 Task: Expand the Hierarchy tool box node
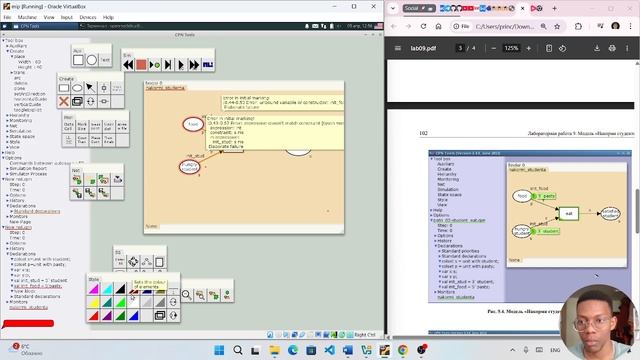click(x=7, y=116)
